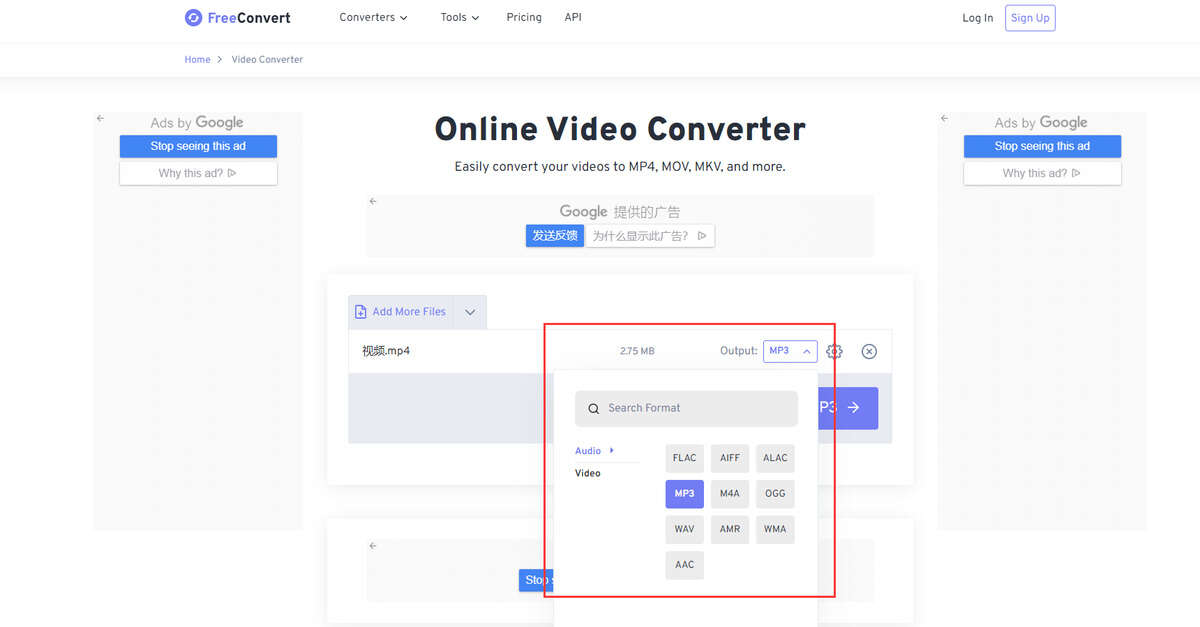Screen dimensions: 1200x627
Task: Click Stop seeing this ad in left ad
Action: tap(198, 146)
